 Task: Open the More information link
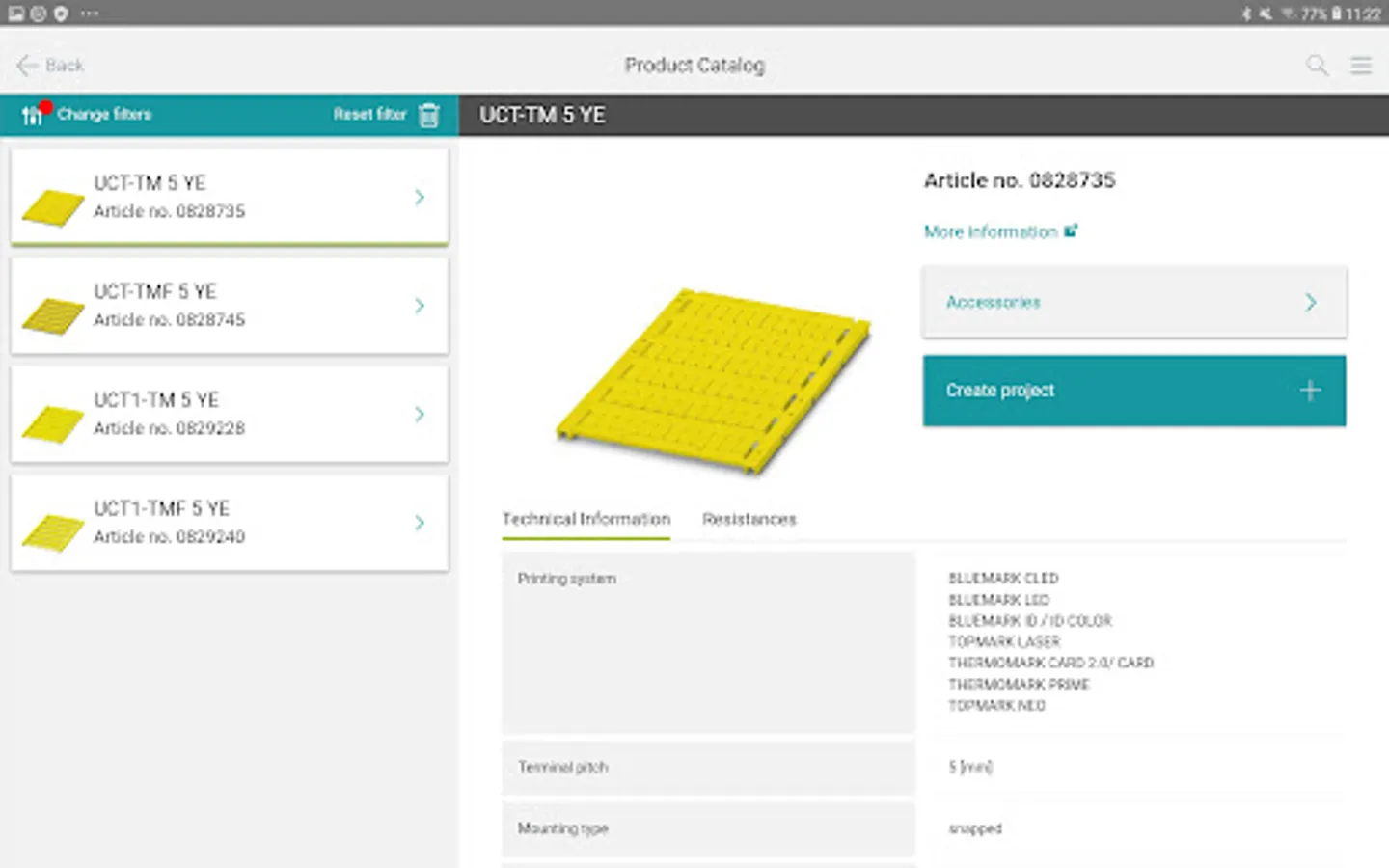[991, 231]
